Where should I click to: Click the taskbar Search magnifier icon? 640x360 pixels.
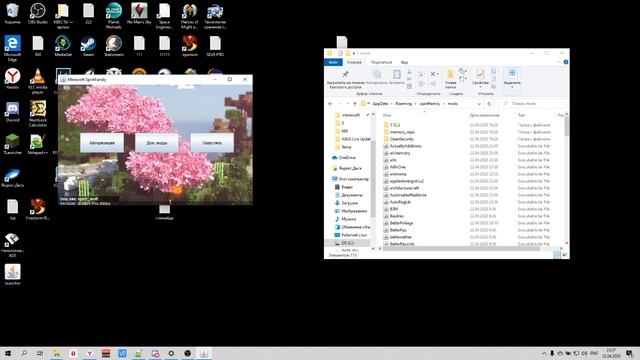point(24,353)
